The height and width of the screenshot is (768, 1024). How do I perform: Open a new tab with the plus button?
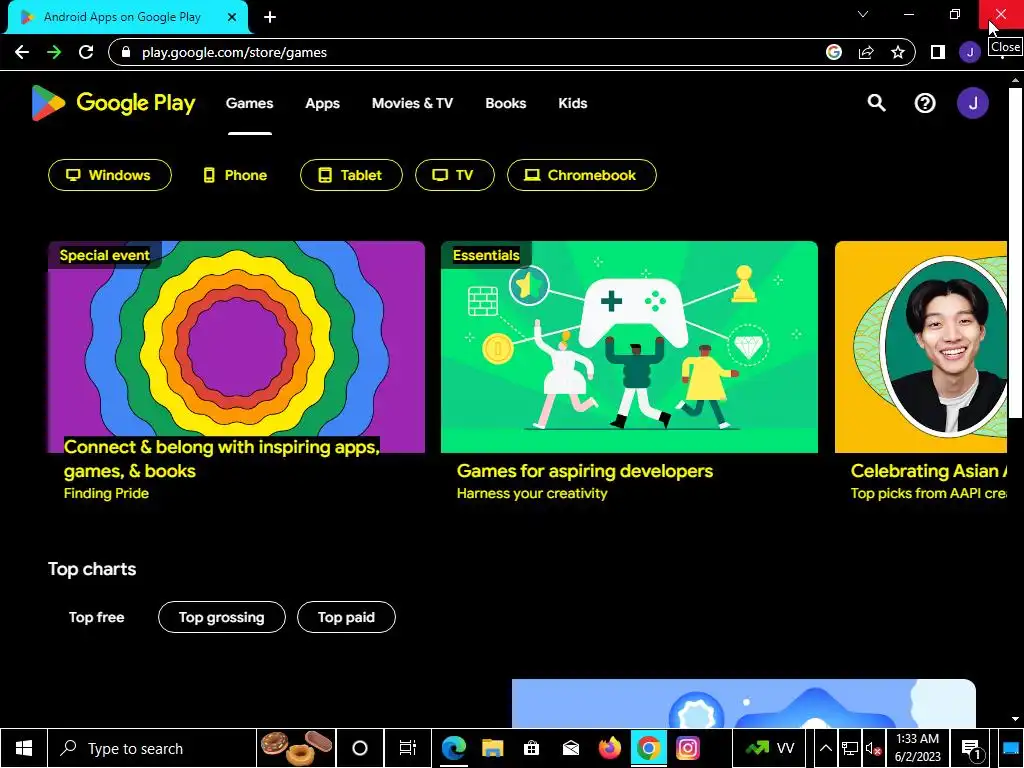pos(270,17)
